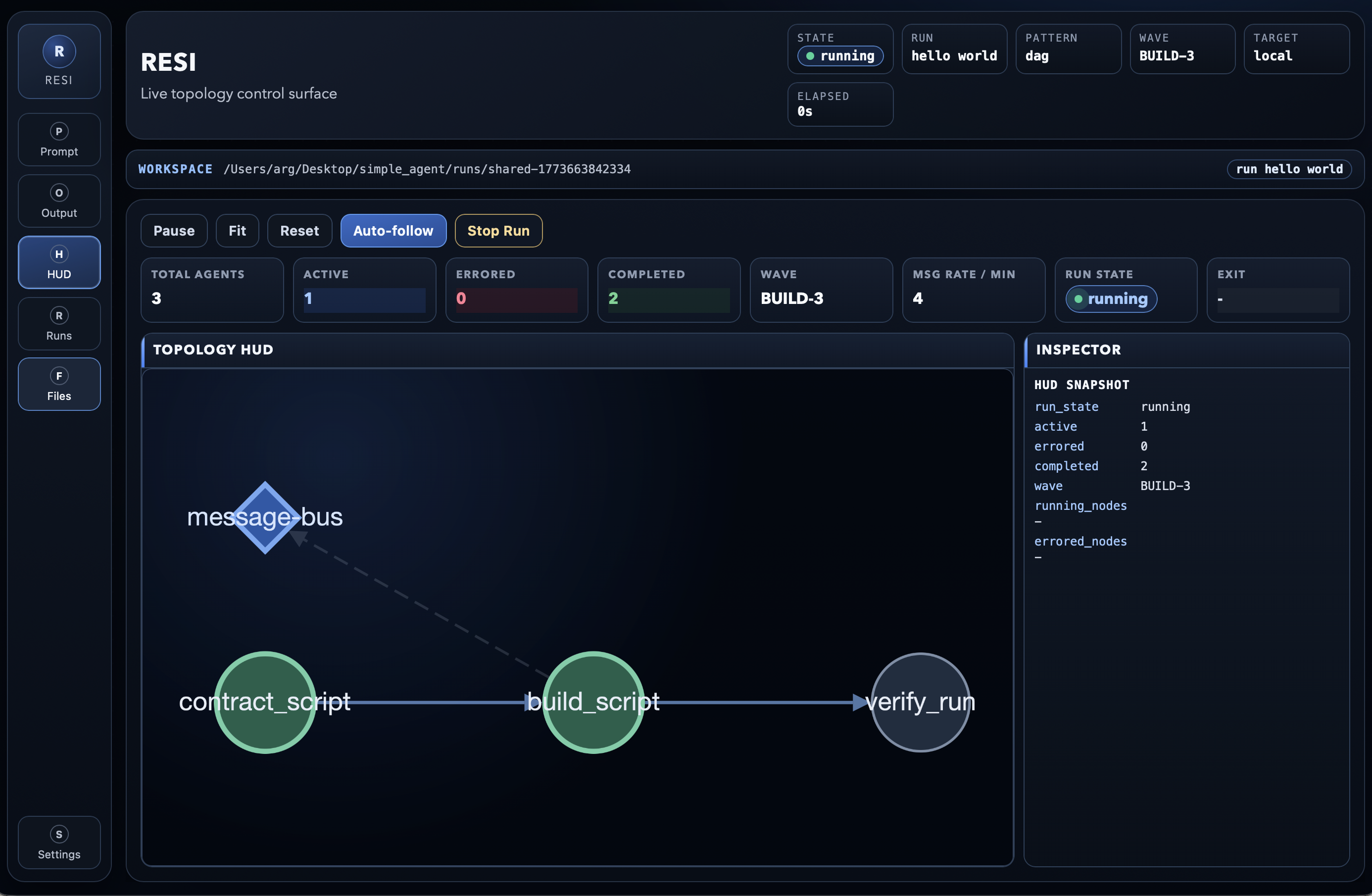Stop the current run
The image size is (1372, 896).
click(498, 231)
